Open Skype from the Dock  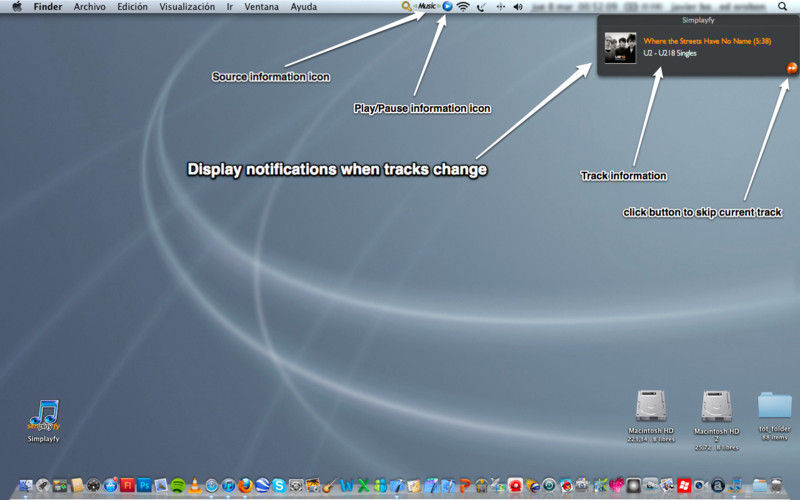click(278, 486)
